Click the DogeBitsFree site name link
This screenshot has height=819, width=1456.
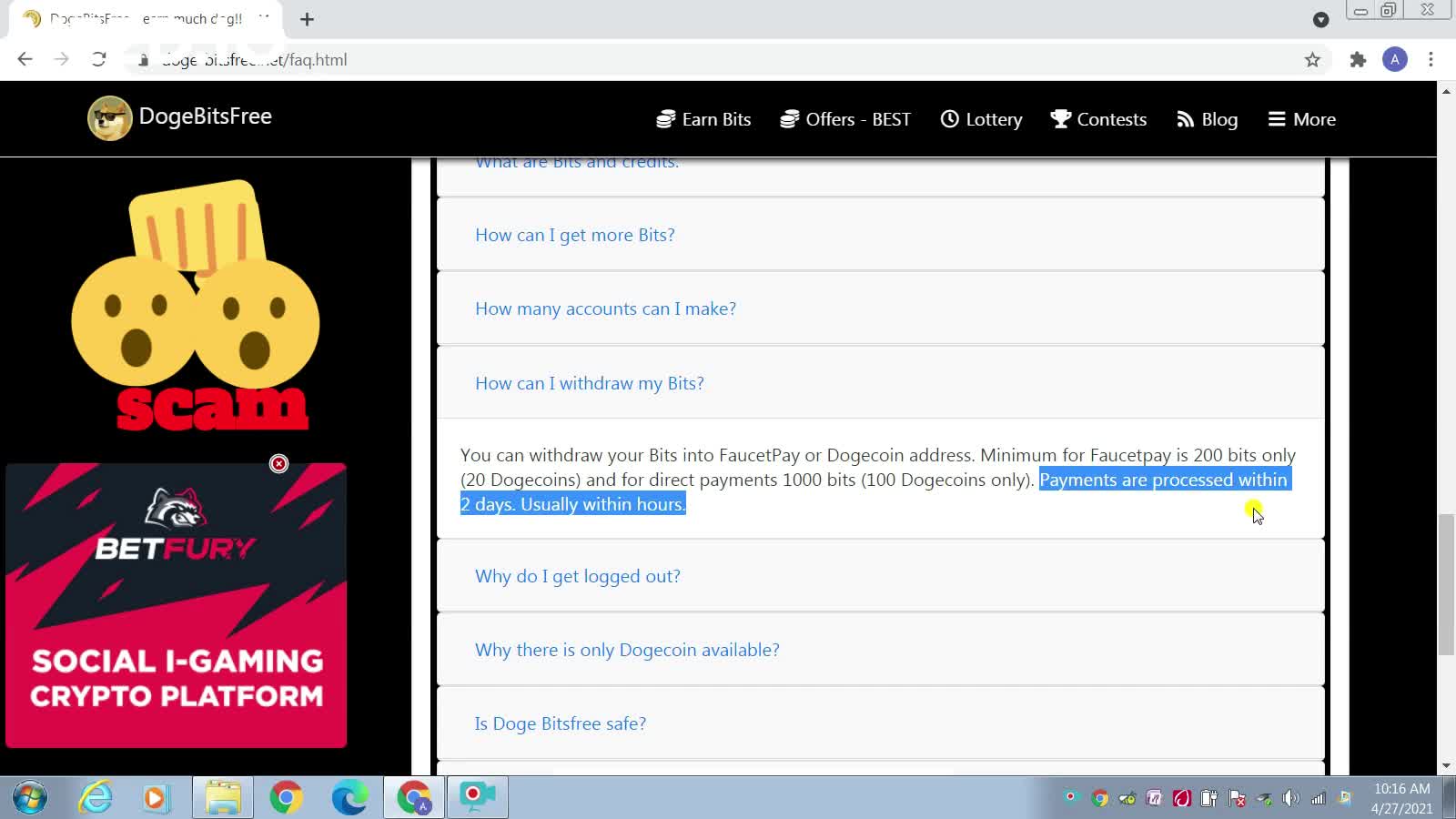pyautogui.click(x=205, y=116)
